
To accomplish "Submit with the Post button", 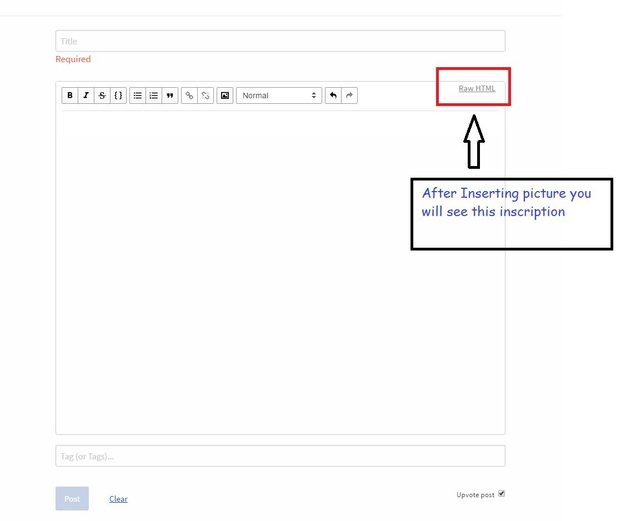I will tap(72, 499).
